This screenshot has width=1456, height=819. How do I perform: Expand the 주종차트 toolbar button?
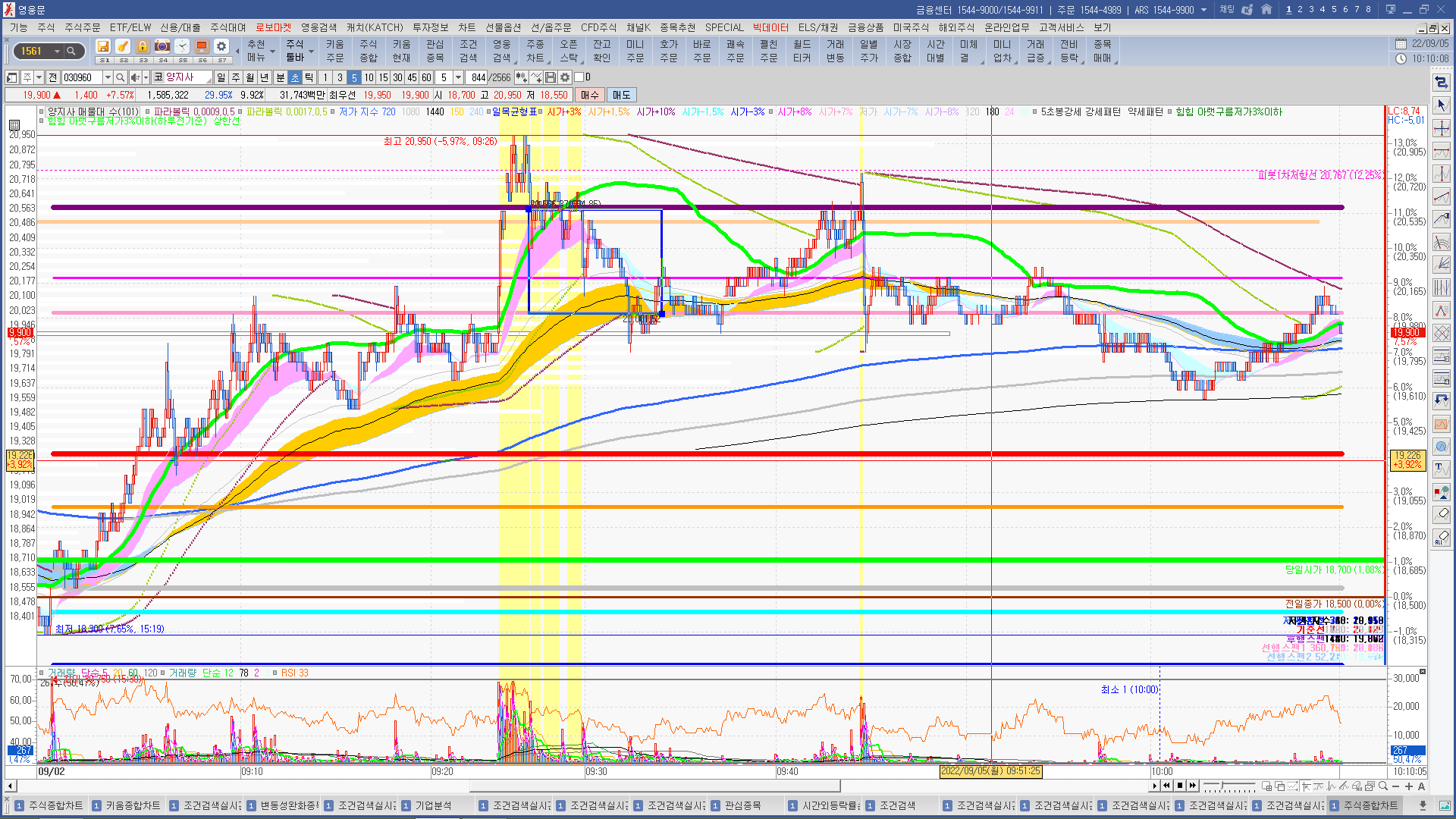535,51
